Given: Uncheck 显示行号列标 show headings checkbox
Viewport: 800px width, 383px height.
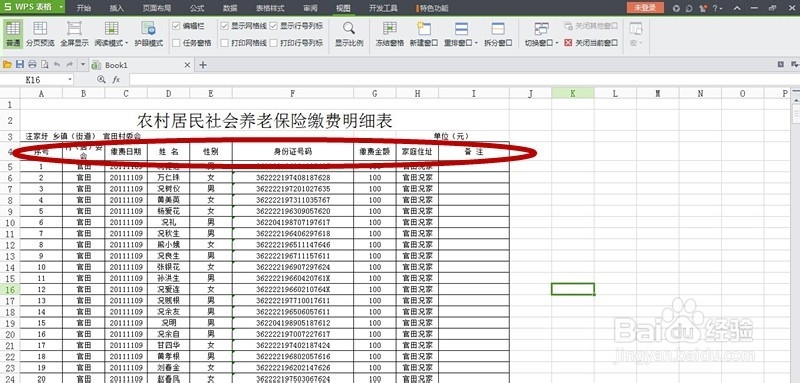Looking at the screenshot, I should (x=273, y=26).
